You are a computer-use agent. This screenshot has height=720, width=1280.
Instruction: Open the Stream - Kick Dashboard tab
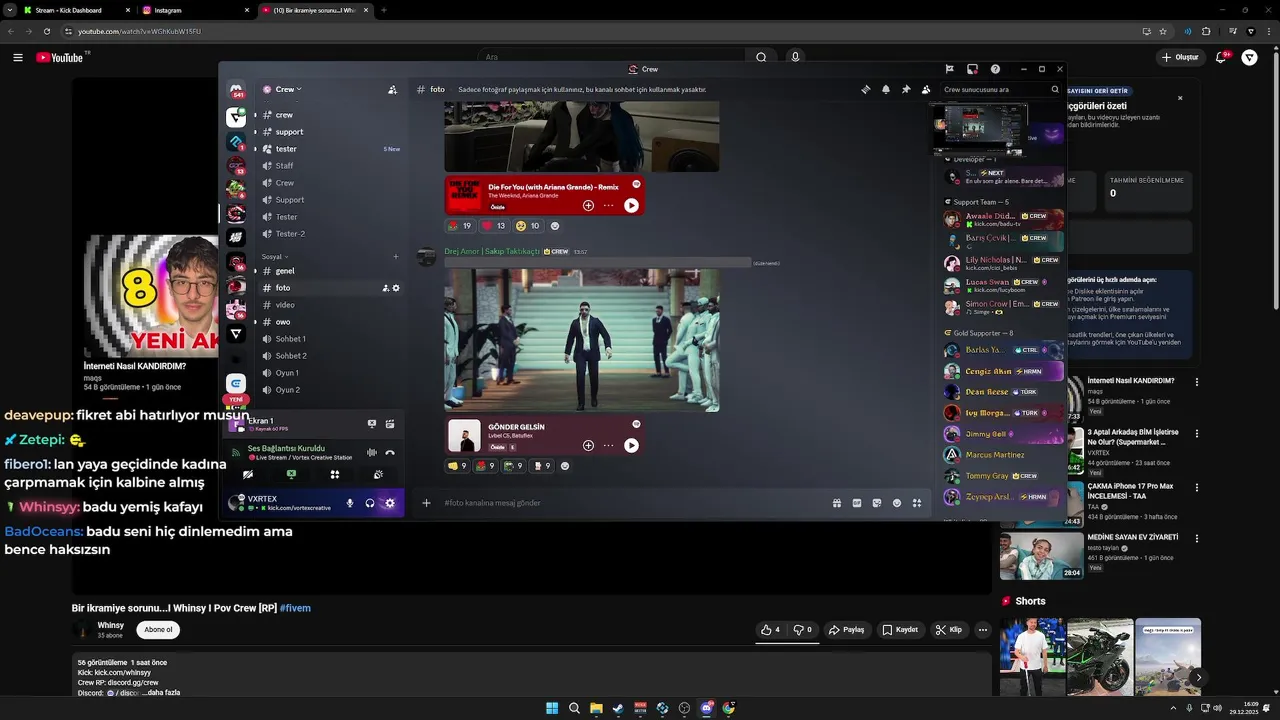(76, 10)
